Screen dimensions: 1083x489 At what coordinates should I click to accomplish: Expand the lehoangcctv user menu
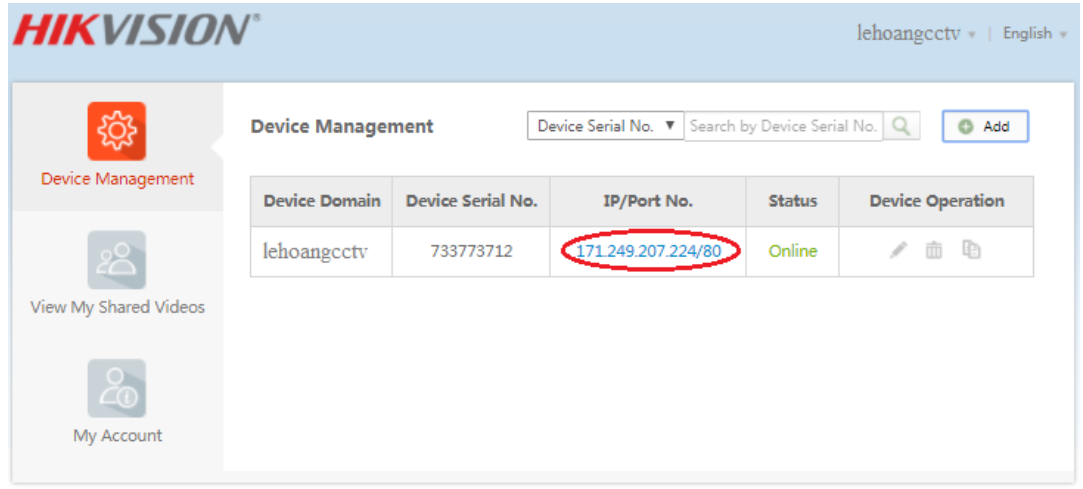915,33
